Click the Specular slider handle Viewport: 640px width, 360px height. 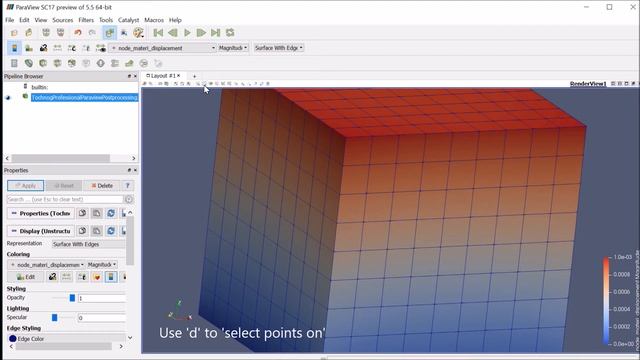click(54, 318)
